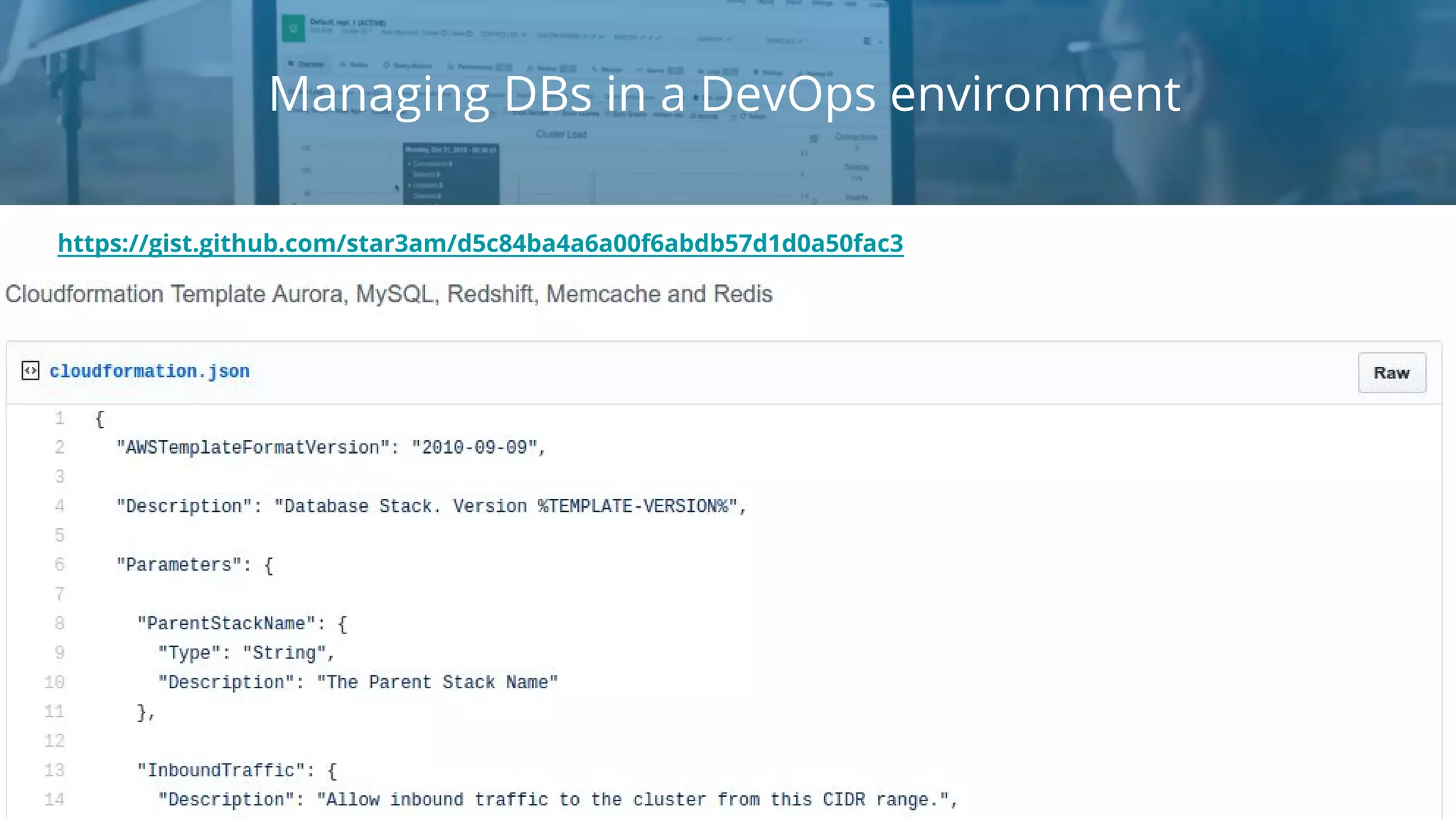Image resolution: width=1456 pixels, height=819 pixels.
Task: Click The Parent Stack Name description line
Action: [358, 682]
